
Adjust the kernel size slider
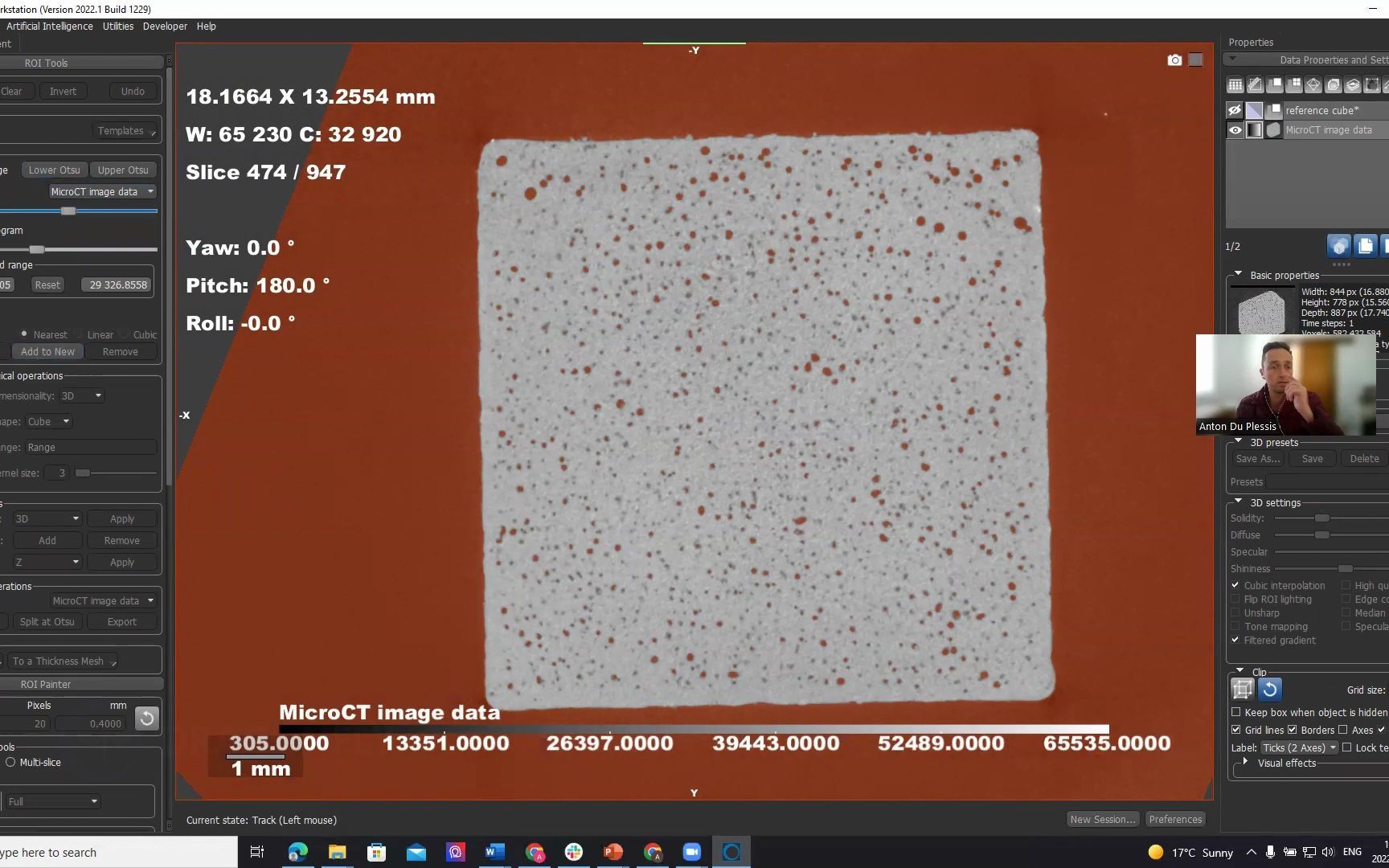(83, 473)
